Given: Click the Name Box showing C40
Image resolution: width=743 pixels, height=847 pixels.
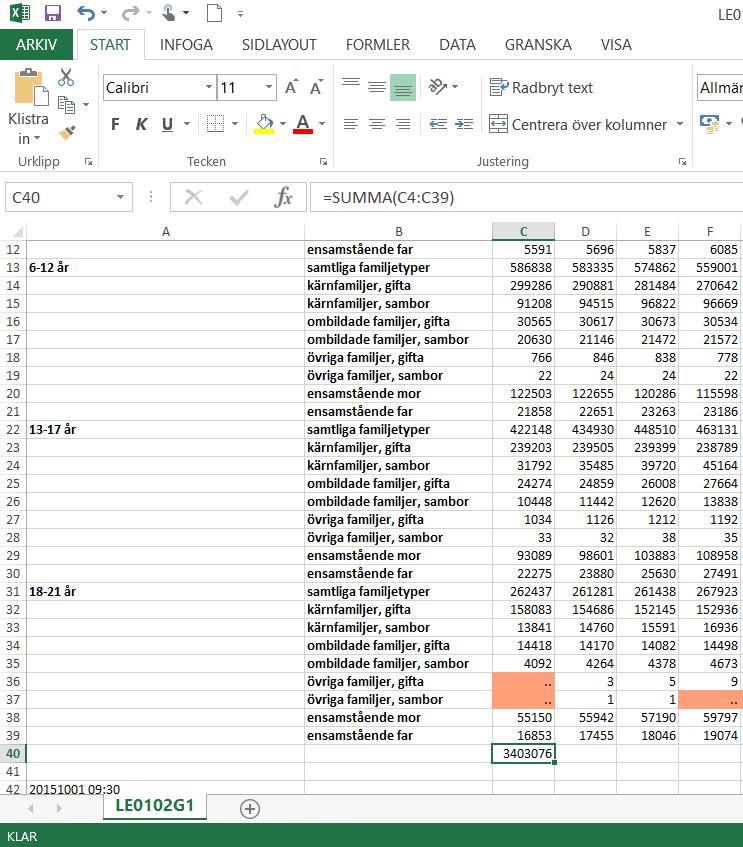Looking at the screenshot, I should [x=61, y=197].
